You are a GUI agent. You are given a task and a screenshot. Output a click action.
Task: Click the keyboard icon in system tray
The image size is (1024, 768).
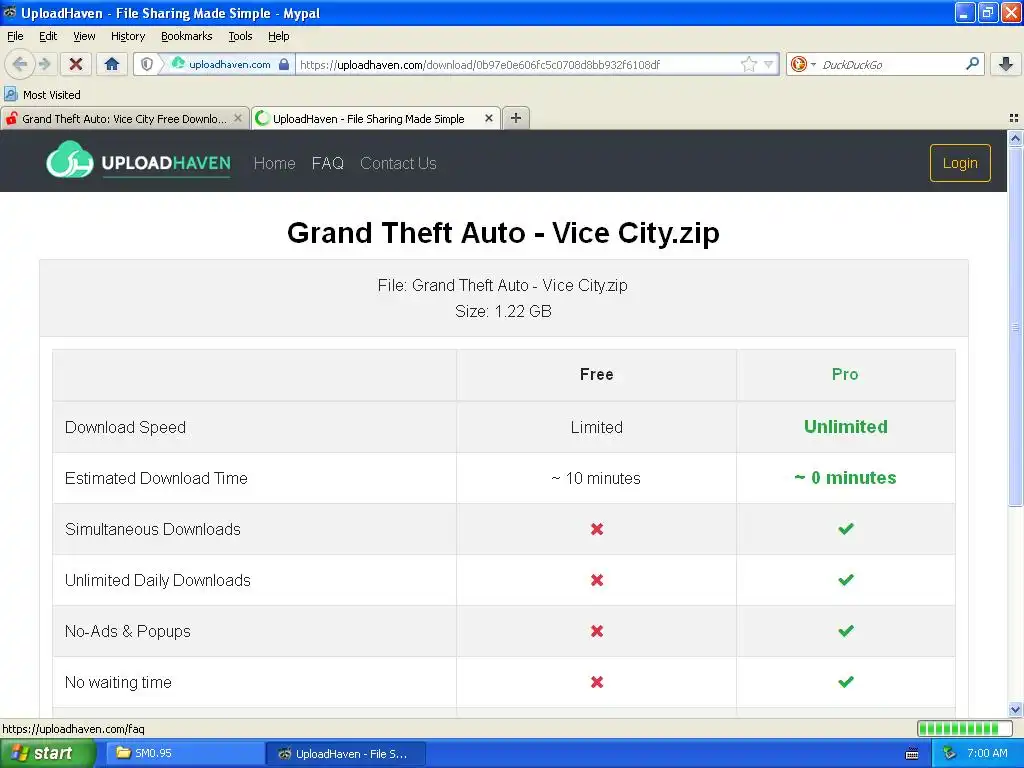pos(912,754)
